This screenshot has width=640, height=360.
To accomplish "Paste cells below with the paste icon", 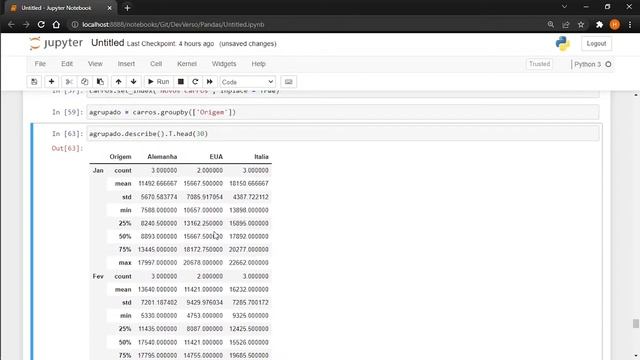I will [100, 82].
